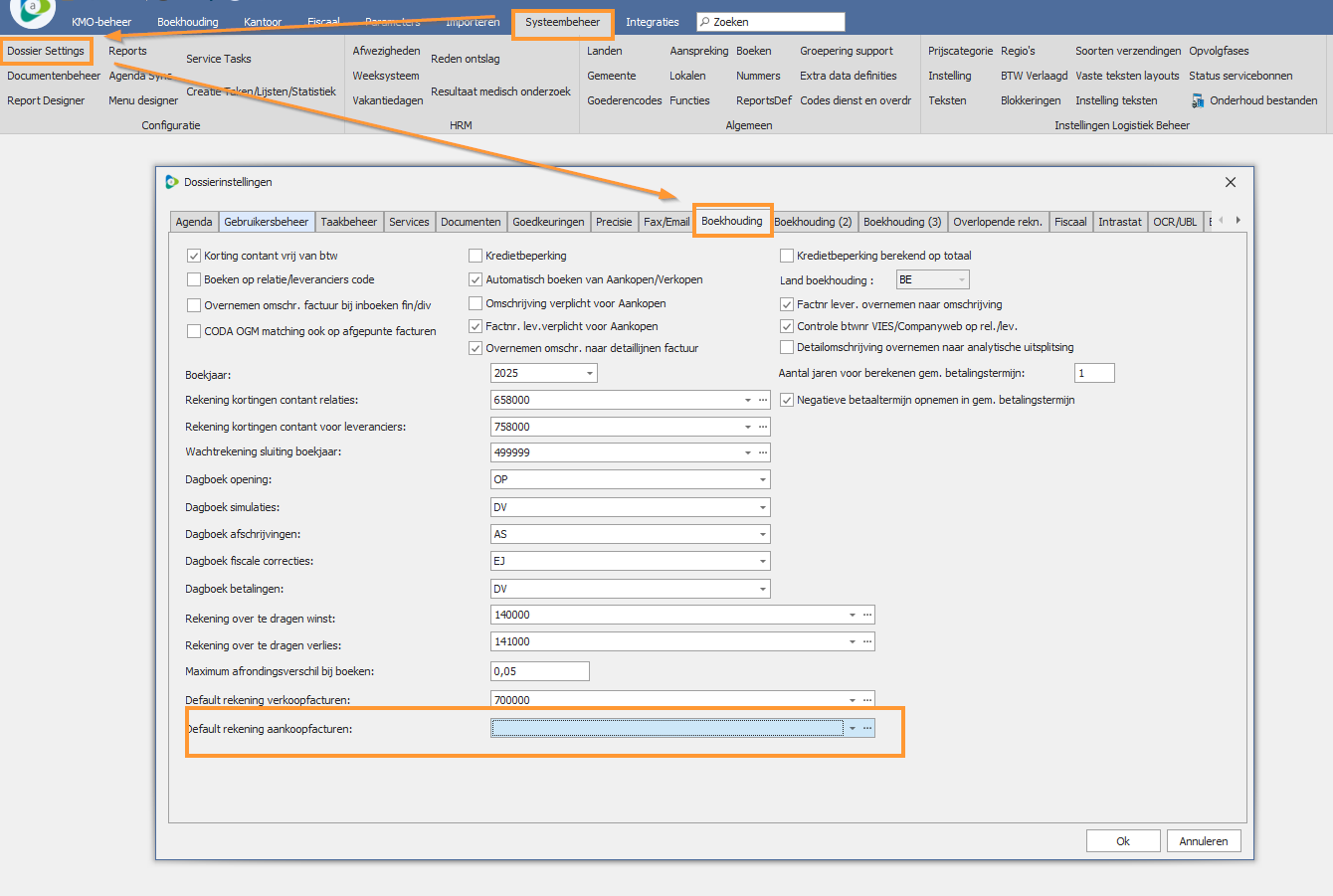This screenshot has width=1333, height=896.
Task: Toggle Controle btwnr VIES/Companyweb checkbox
Action: point(787,326)
